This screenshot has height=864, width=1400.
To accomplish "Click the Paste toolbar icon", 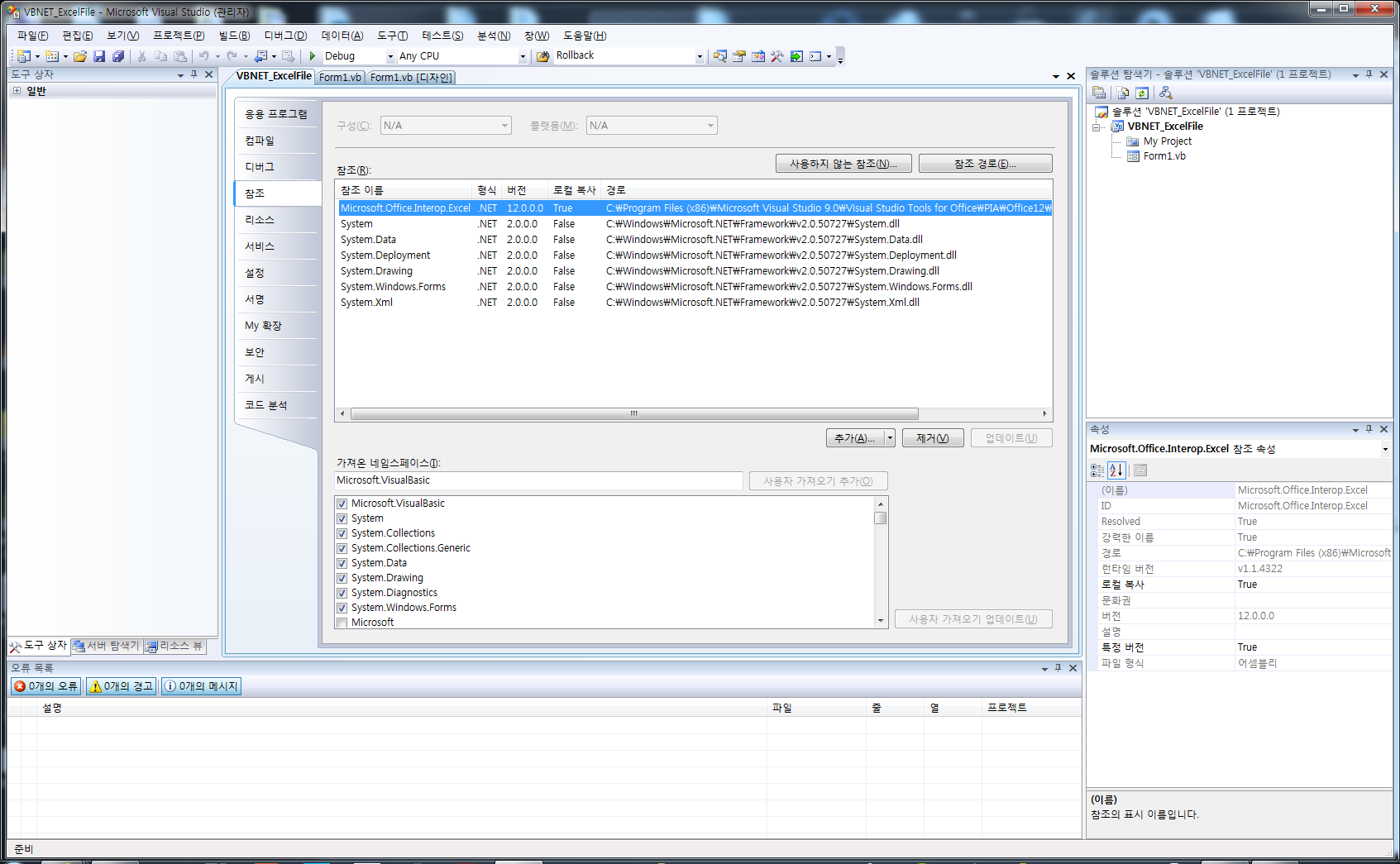I will pyautogui.click(x=179, y=56).
